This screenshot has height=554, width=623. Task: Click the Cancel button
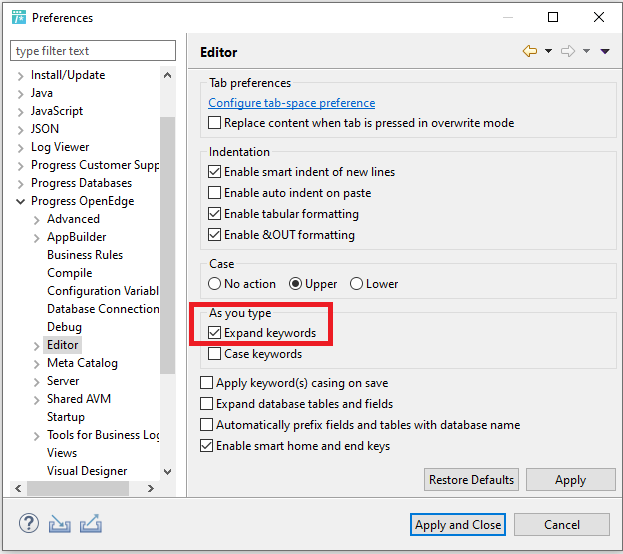point(562,525)
